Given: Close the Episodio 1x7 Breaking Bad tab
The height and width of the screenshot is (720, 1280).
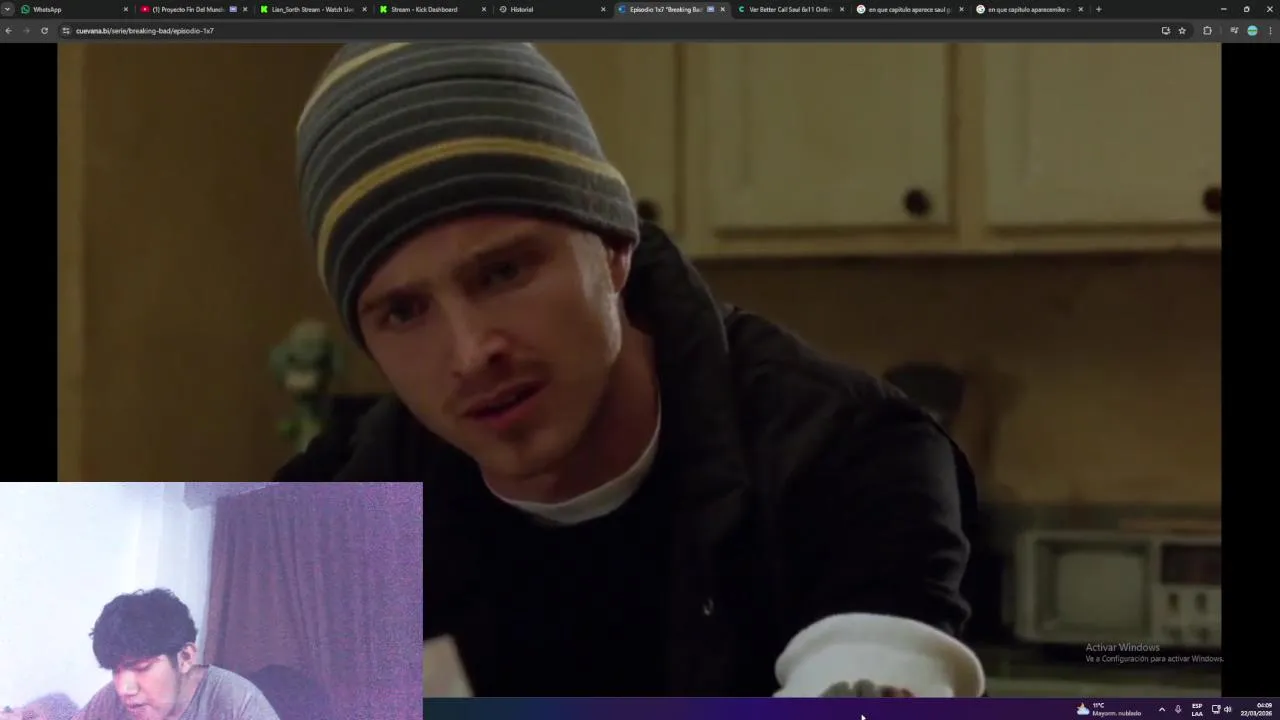Looking at the screenshot, I should tap(722, 9).
